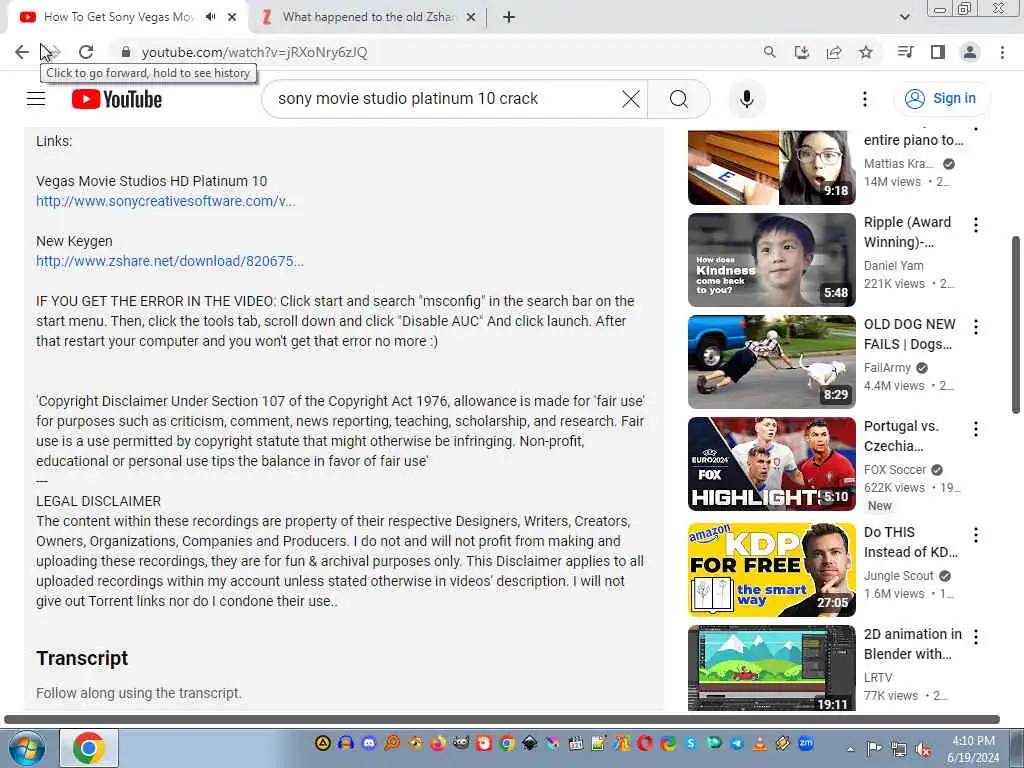Bookmark this page with the star icon
1024x768 pixels.
[x=866, y=52]
